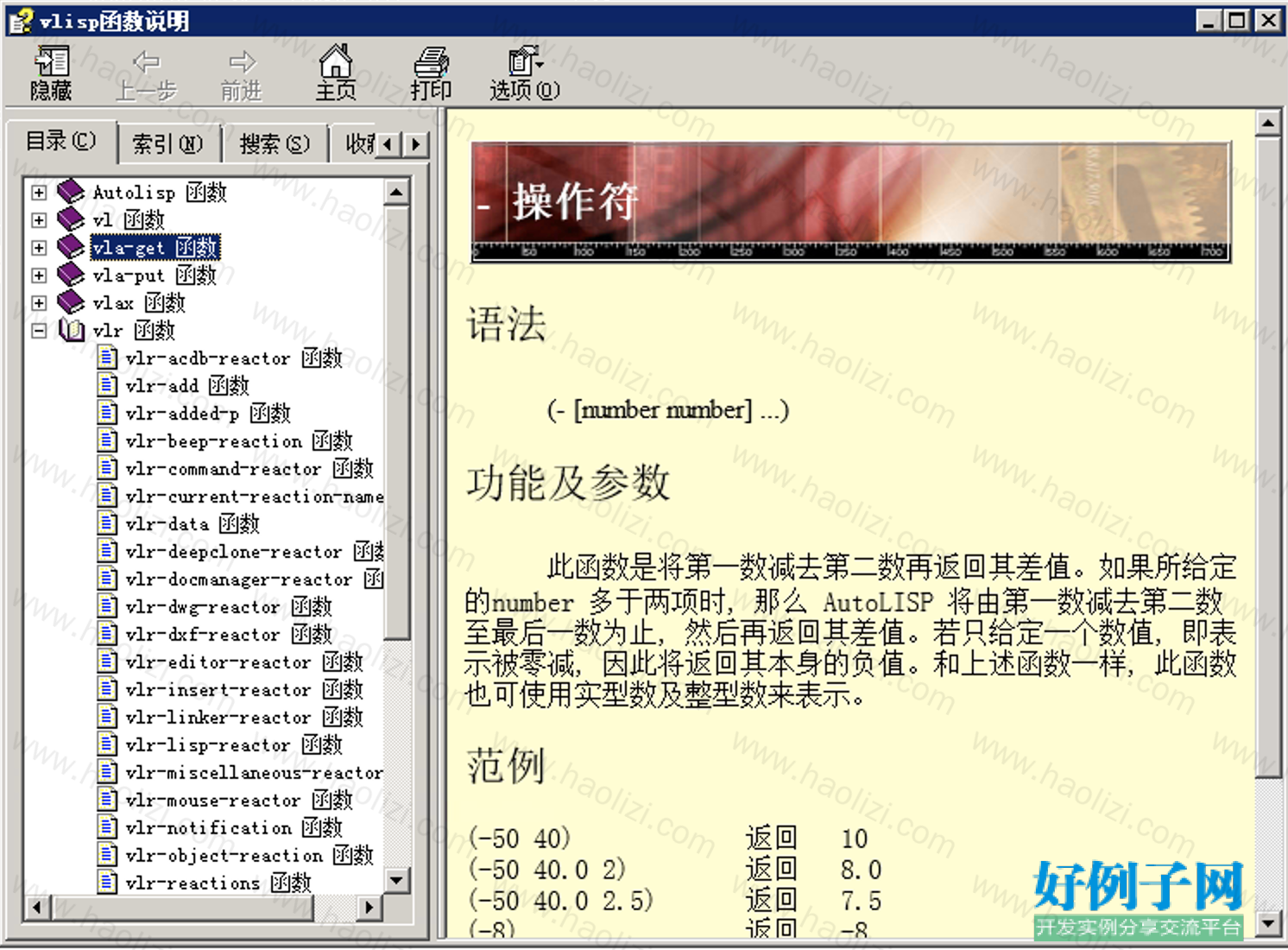Open the vlr-insert-reactor 函数 topic
1288x950 pixels.
coord(244,689)
